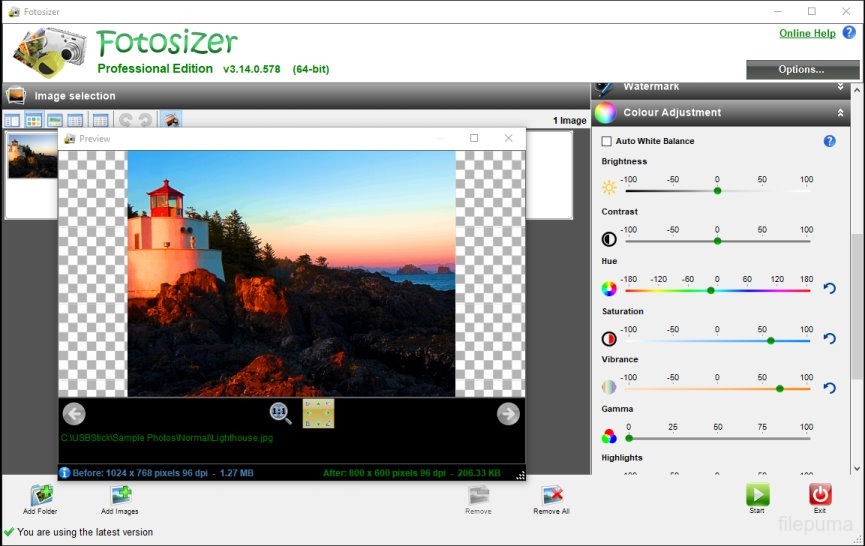Screen dimensions: 865x546
Task: Open the Online Help link
Action: pos(807,33)
